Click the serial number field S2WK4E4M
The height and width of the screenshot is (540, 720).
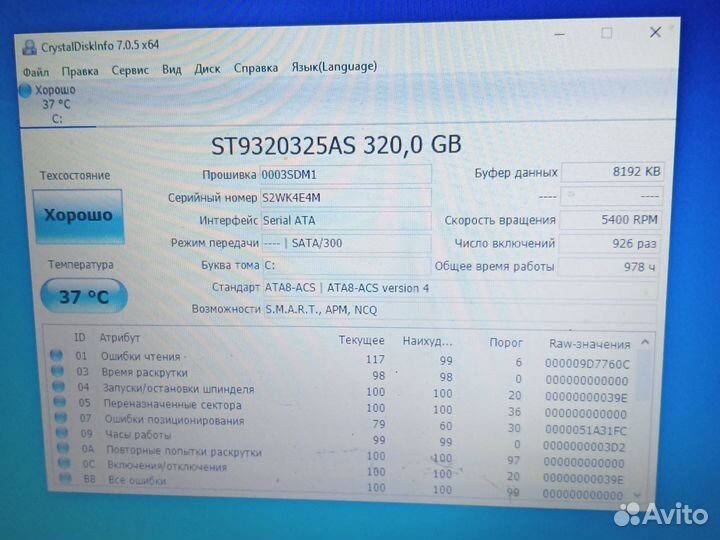point(346,197)
